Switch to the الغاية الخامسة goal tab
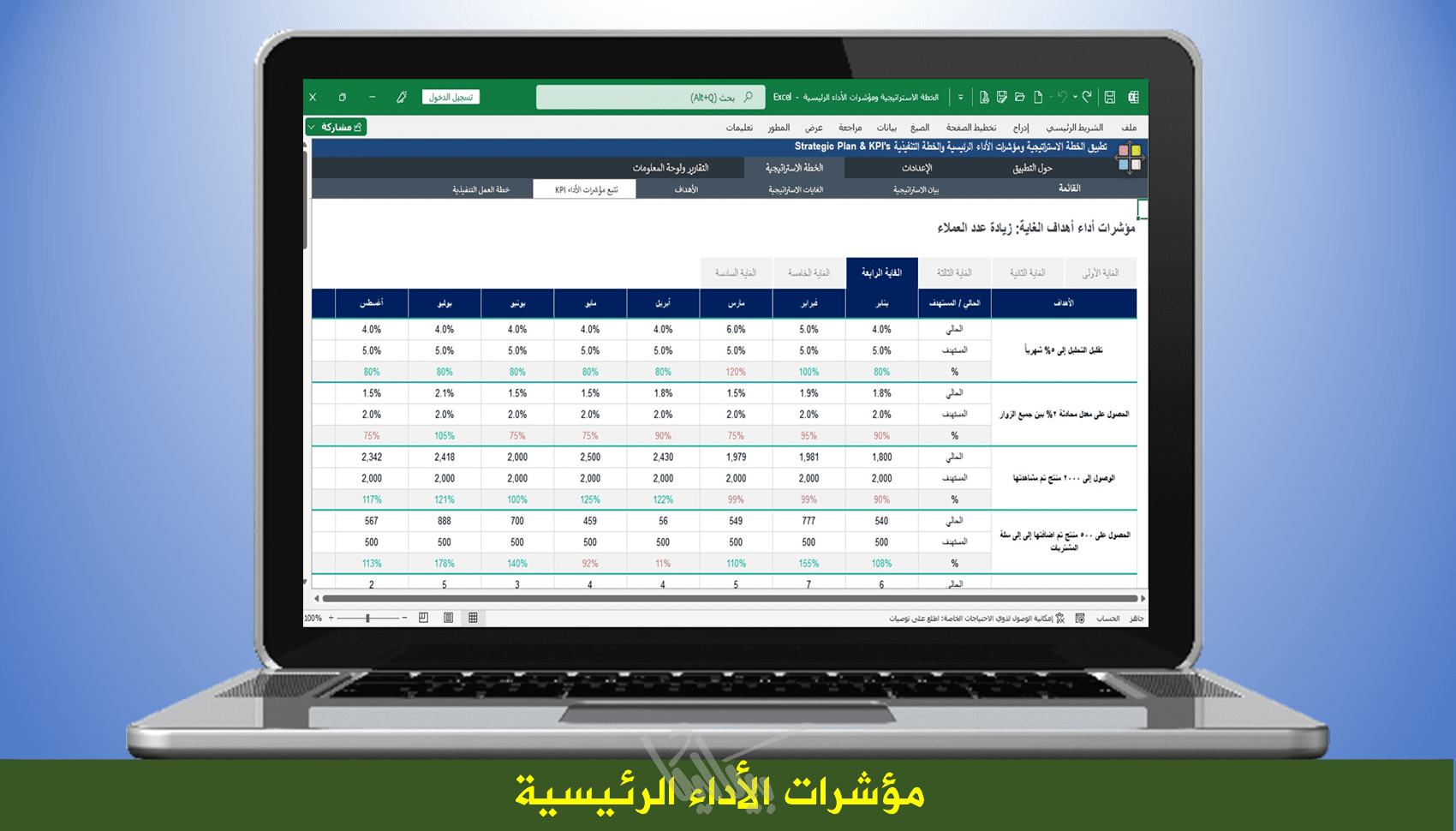1456x831 pixels. 809,272
